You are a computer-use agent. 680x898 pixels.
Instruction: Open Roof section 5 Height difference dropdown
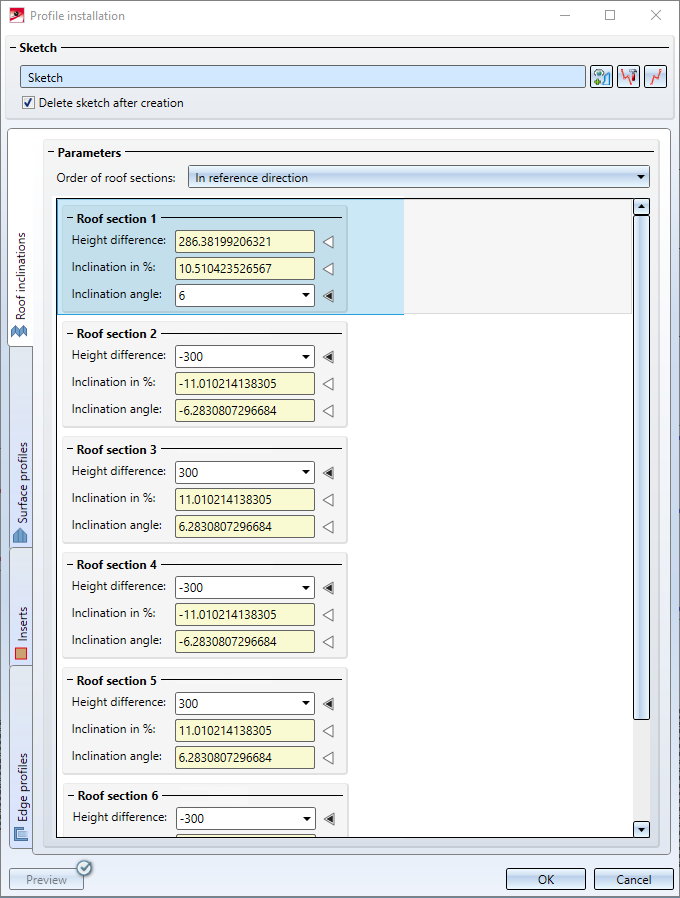click(306, 703)
